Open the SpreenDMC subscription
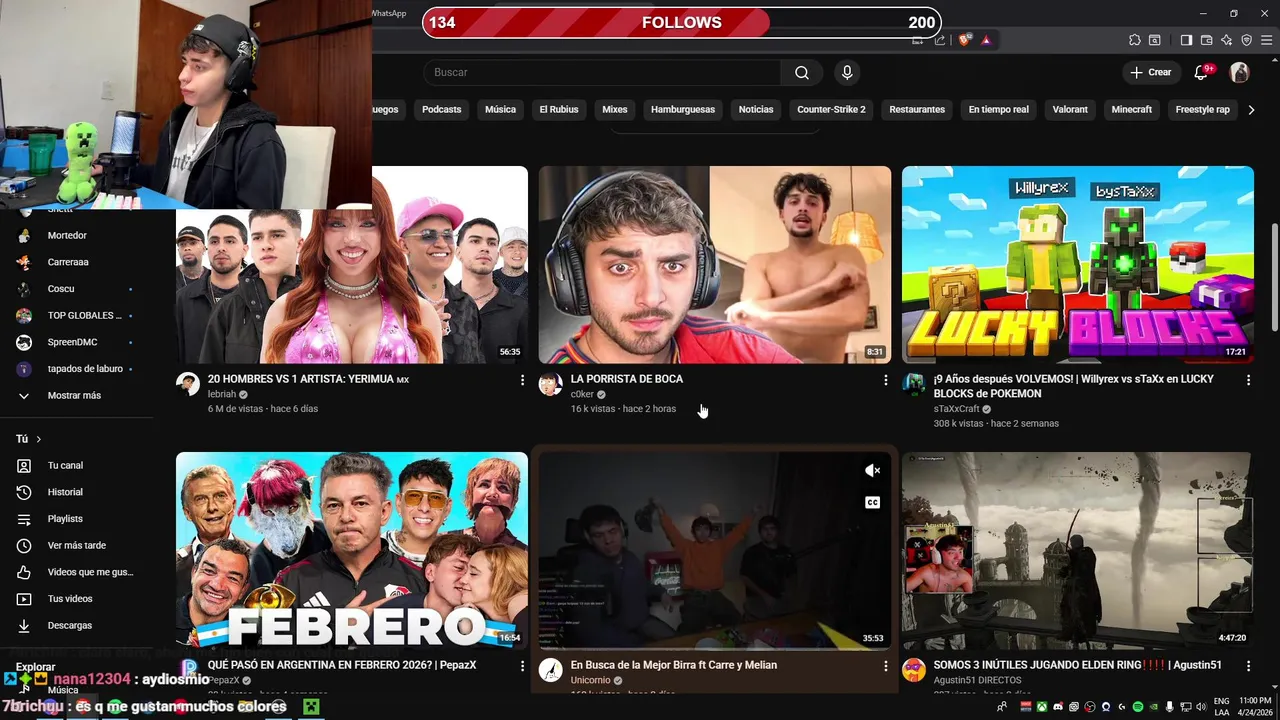 pyautogui.click(x=72, y=342)
